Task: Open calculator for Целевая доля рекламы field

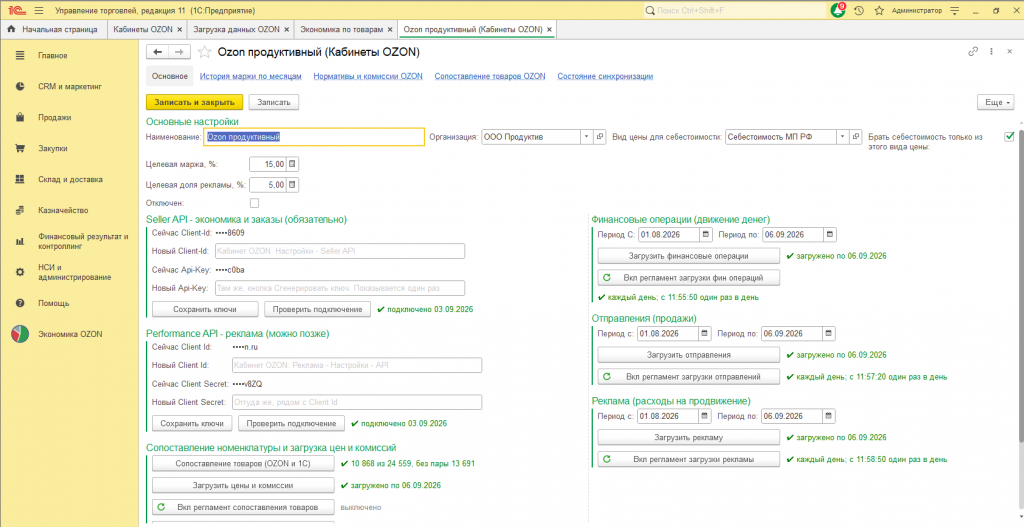Action: coord(293,185)
